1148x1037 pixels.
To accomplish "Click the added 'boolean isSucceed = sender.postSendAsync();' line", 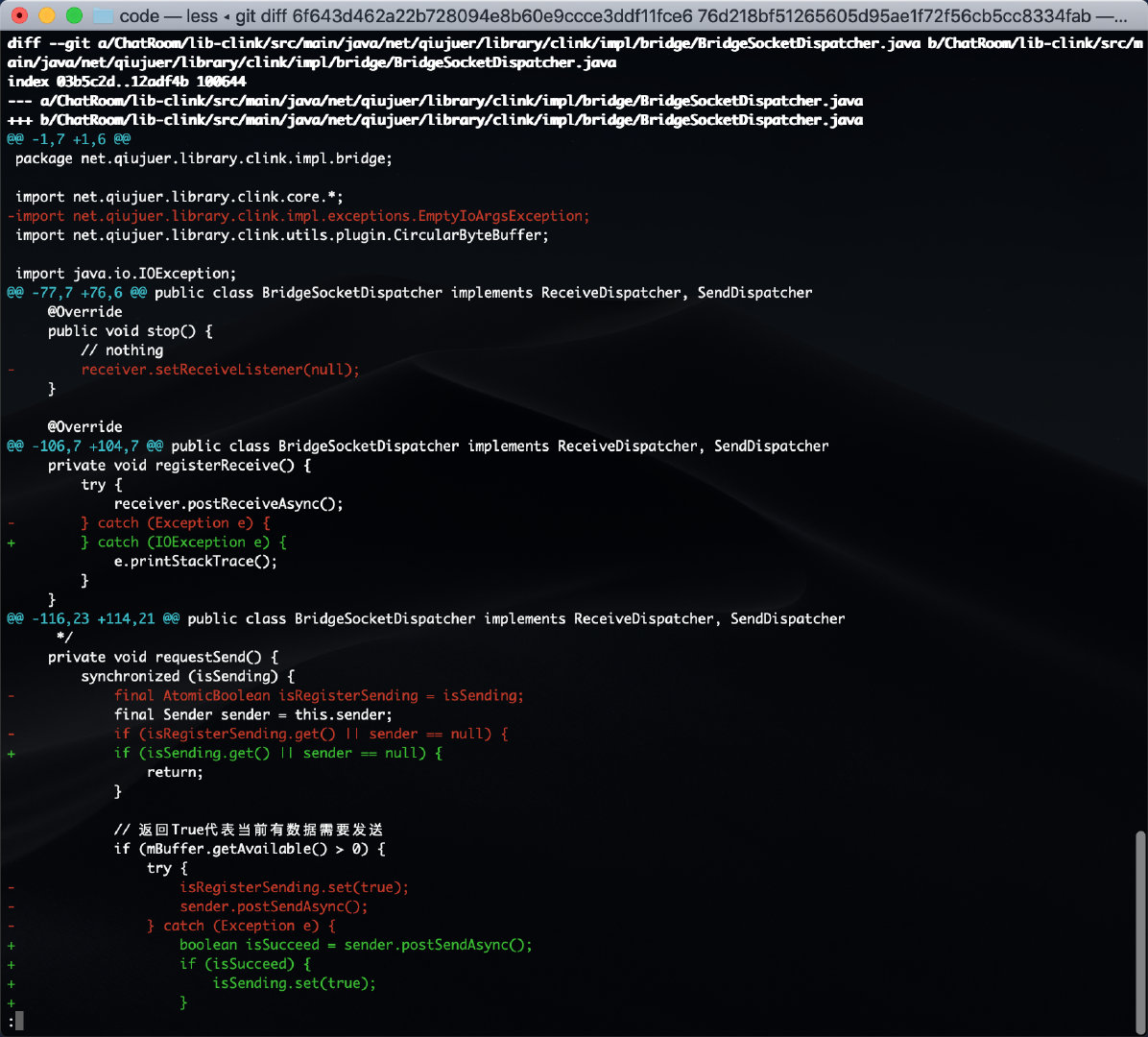I will tap(356, 945).
